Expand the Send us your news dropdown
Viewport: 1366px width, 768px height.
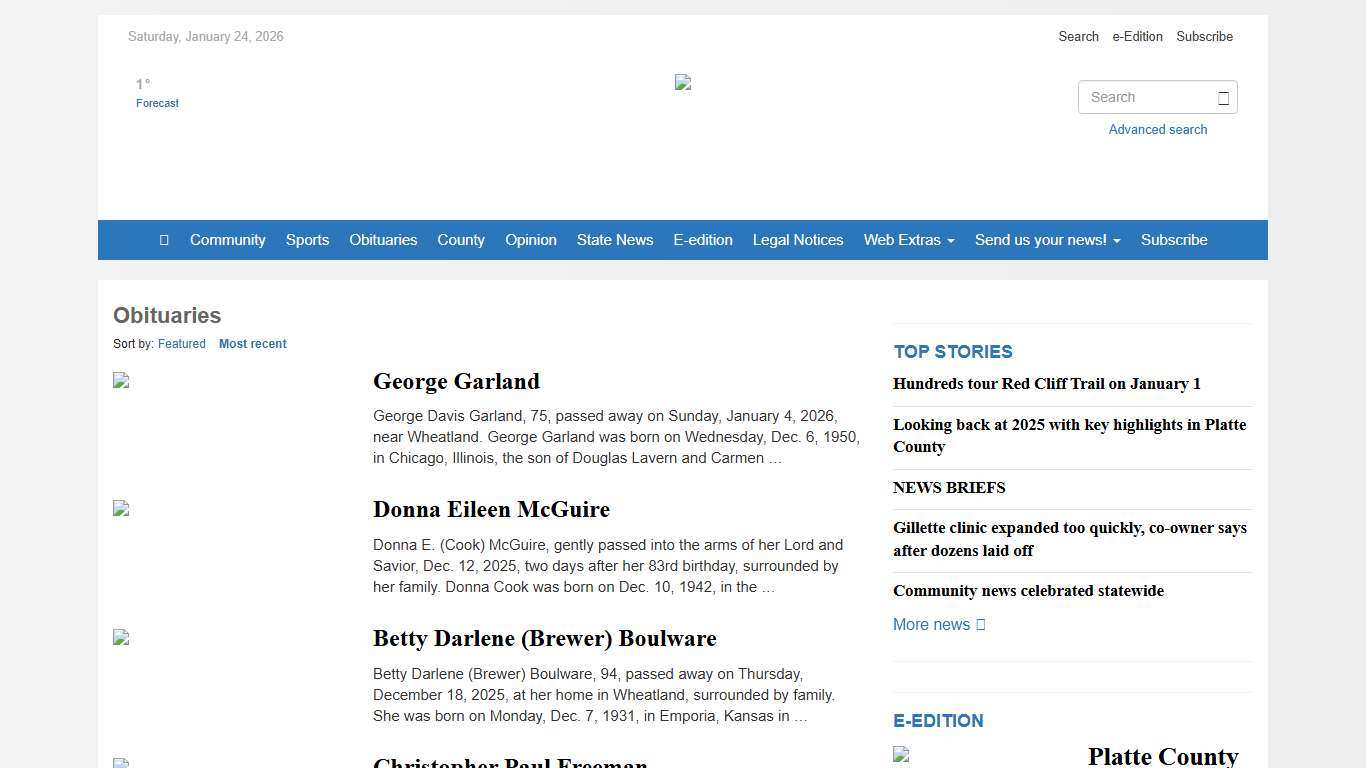pos(1046,240)
